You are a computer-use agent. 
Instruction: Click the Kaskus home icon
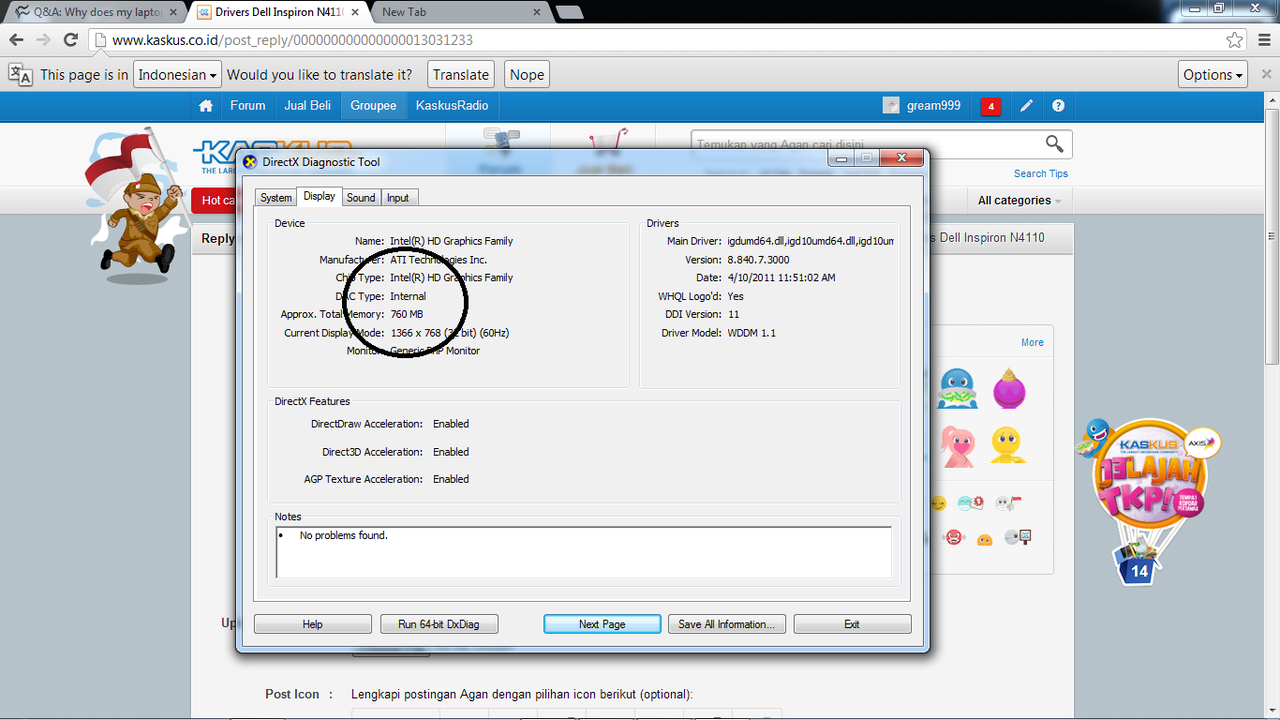(x=205, y=106)
